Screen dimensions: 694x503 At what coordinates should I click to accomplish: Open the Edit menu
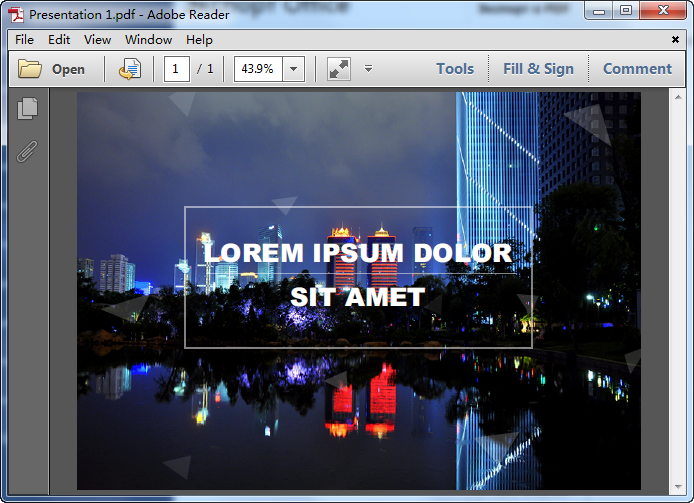(59, 40)
